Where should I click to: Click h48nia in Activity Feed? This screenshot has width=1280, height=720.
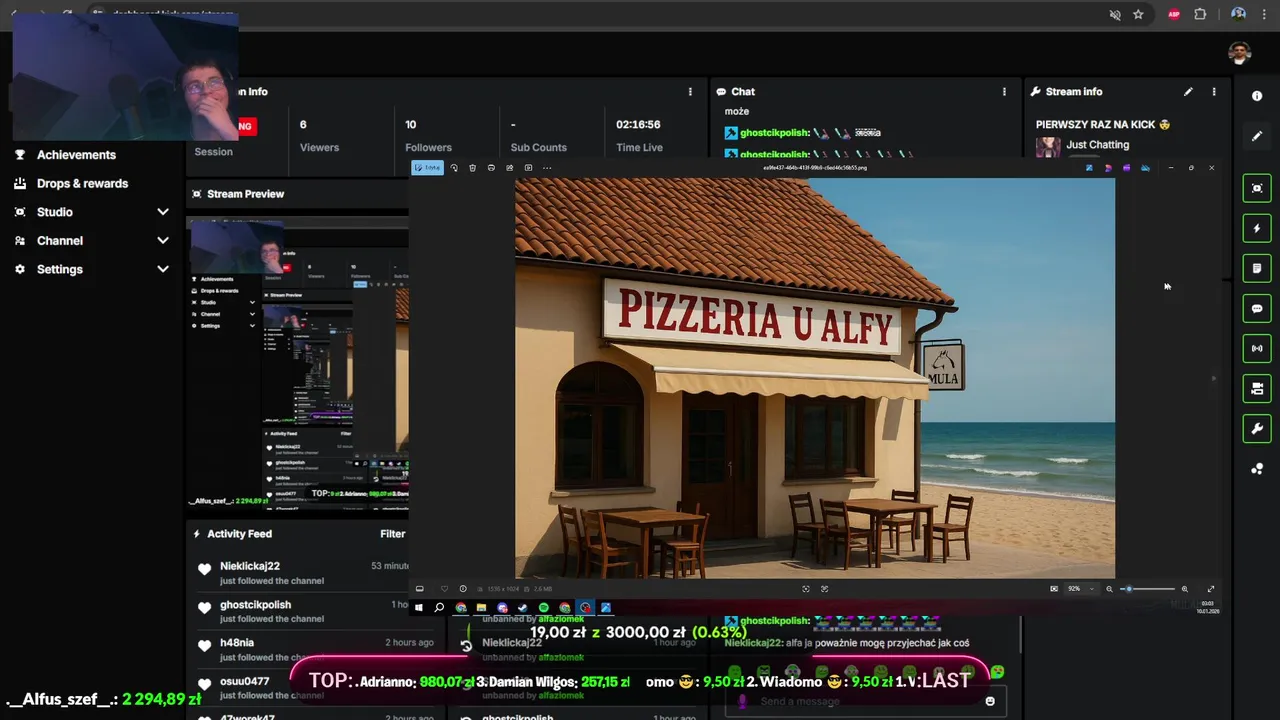pos(237,643)
